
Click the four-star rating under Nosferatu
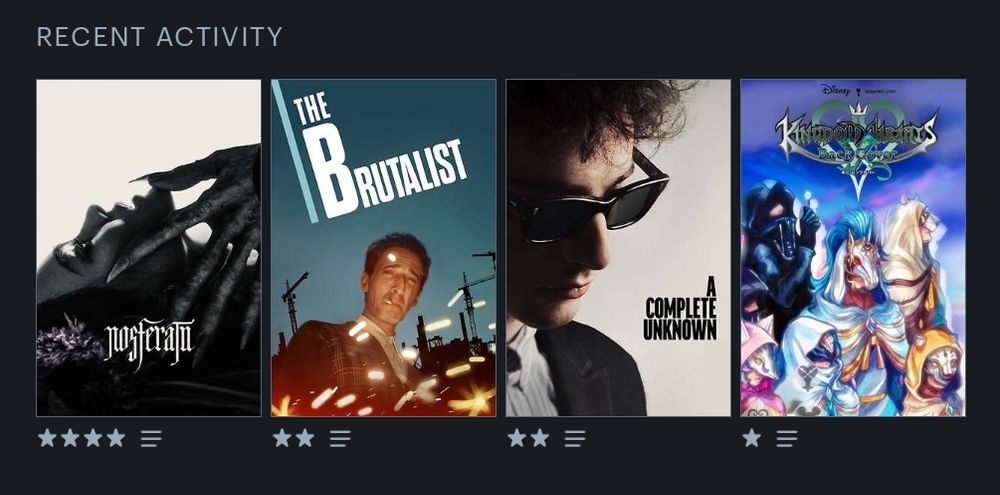click(x=82, y=438)
